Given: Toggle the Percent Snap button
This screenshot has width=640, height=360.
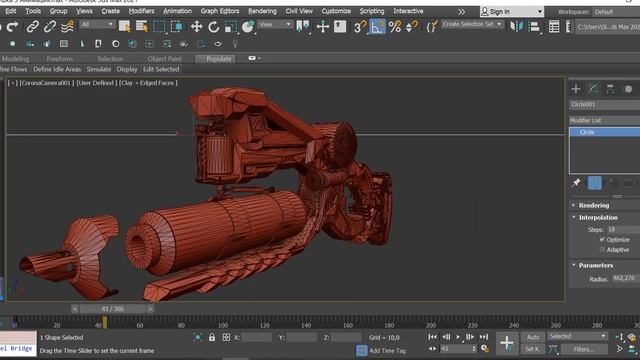Looking at the screenshot, I should point(395,27).
